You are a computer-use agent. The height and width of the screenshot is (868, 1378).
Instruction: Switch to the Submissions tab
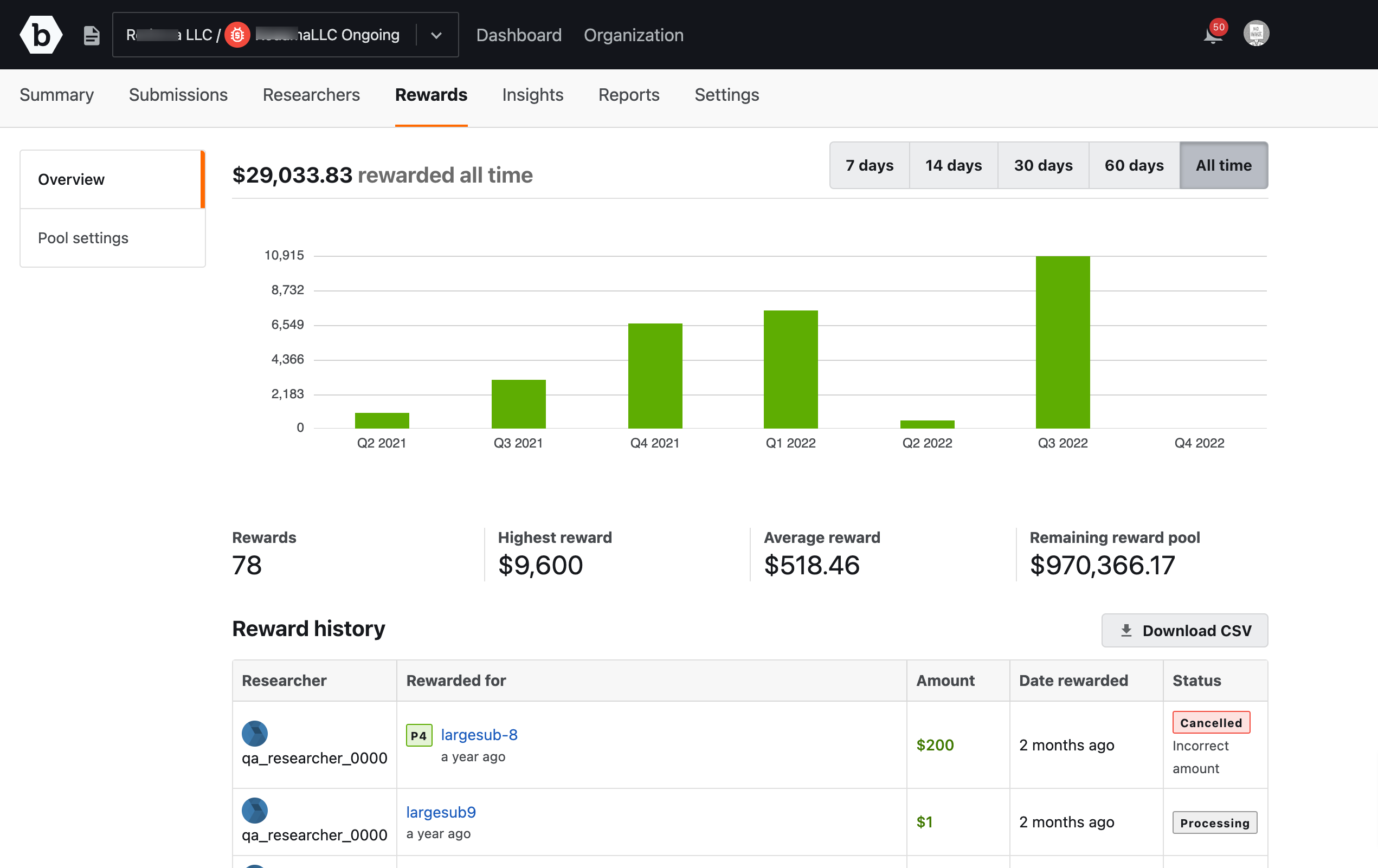178,95
